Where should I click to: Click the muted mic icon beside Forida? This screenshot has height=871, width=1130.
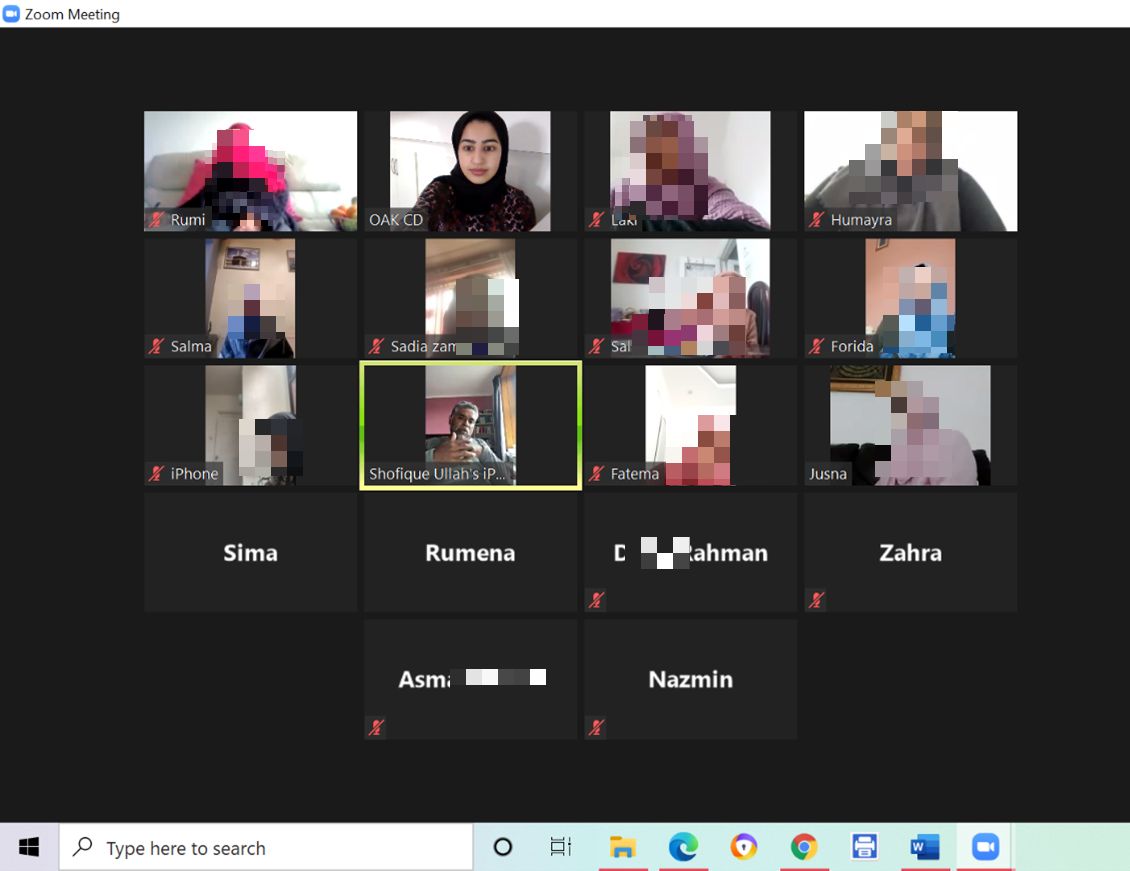click(x=816, y=346)
